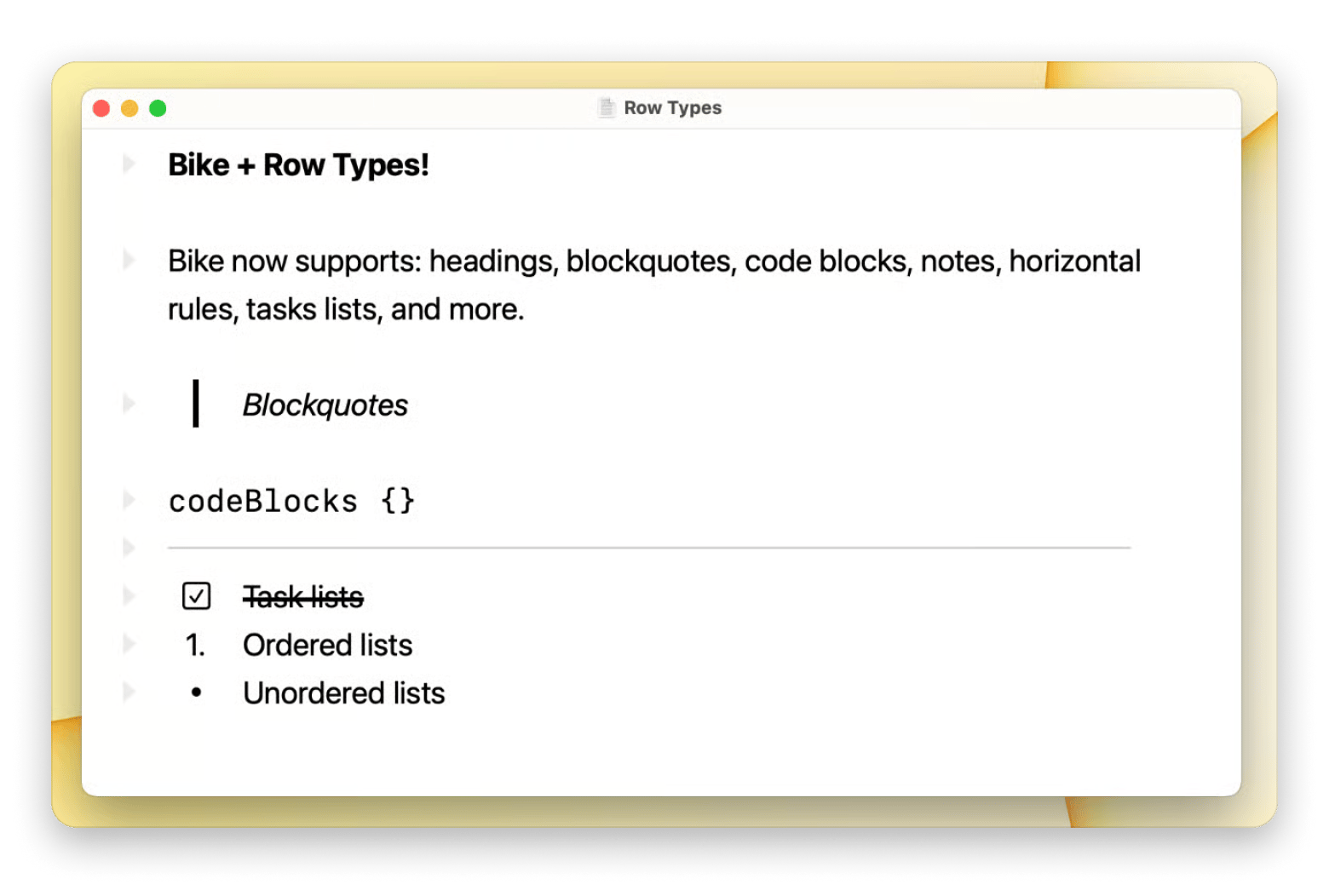Click the italic "Blockquotes" text
1329x896 pixels.
[325, 405]
